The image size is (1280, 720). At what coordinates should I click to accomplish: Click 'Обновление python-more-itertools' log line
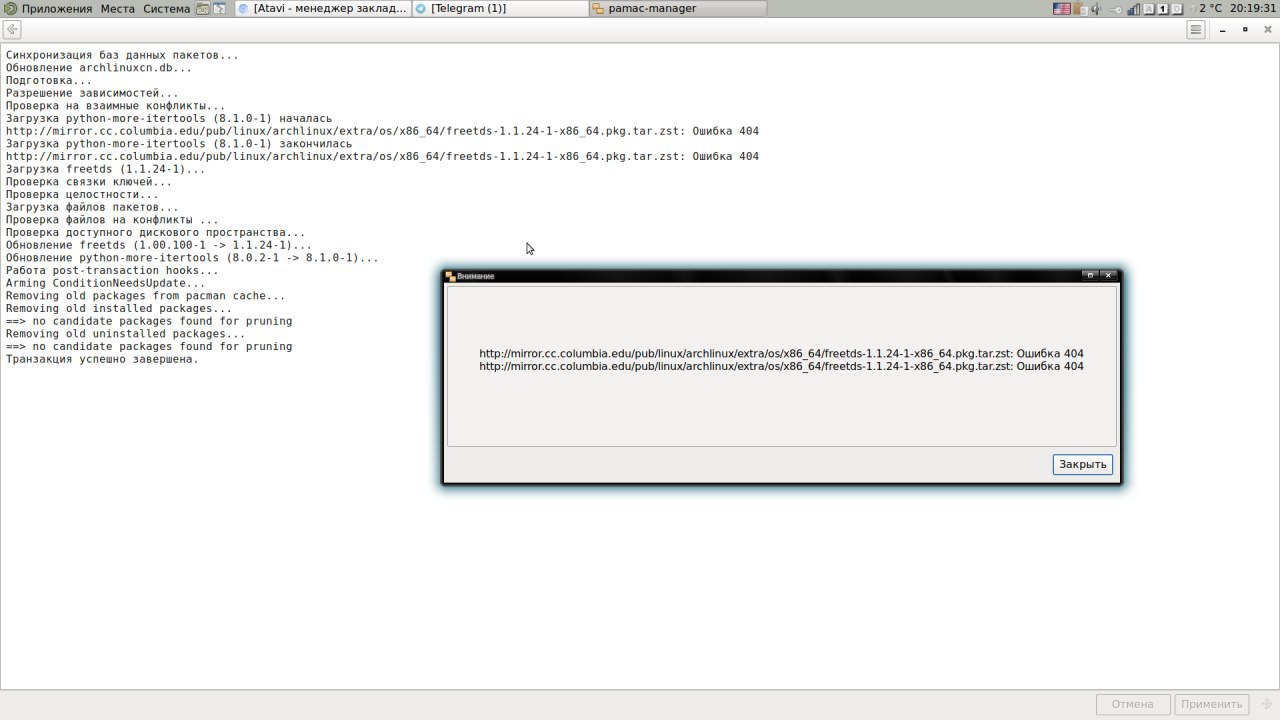pyautogui.click(x=192, y=258)
